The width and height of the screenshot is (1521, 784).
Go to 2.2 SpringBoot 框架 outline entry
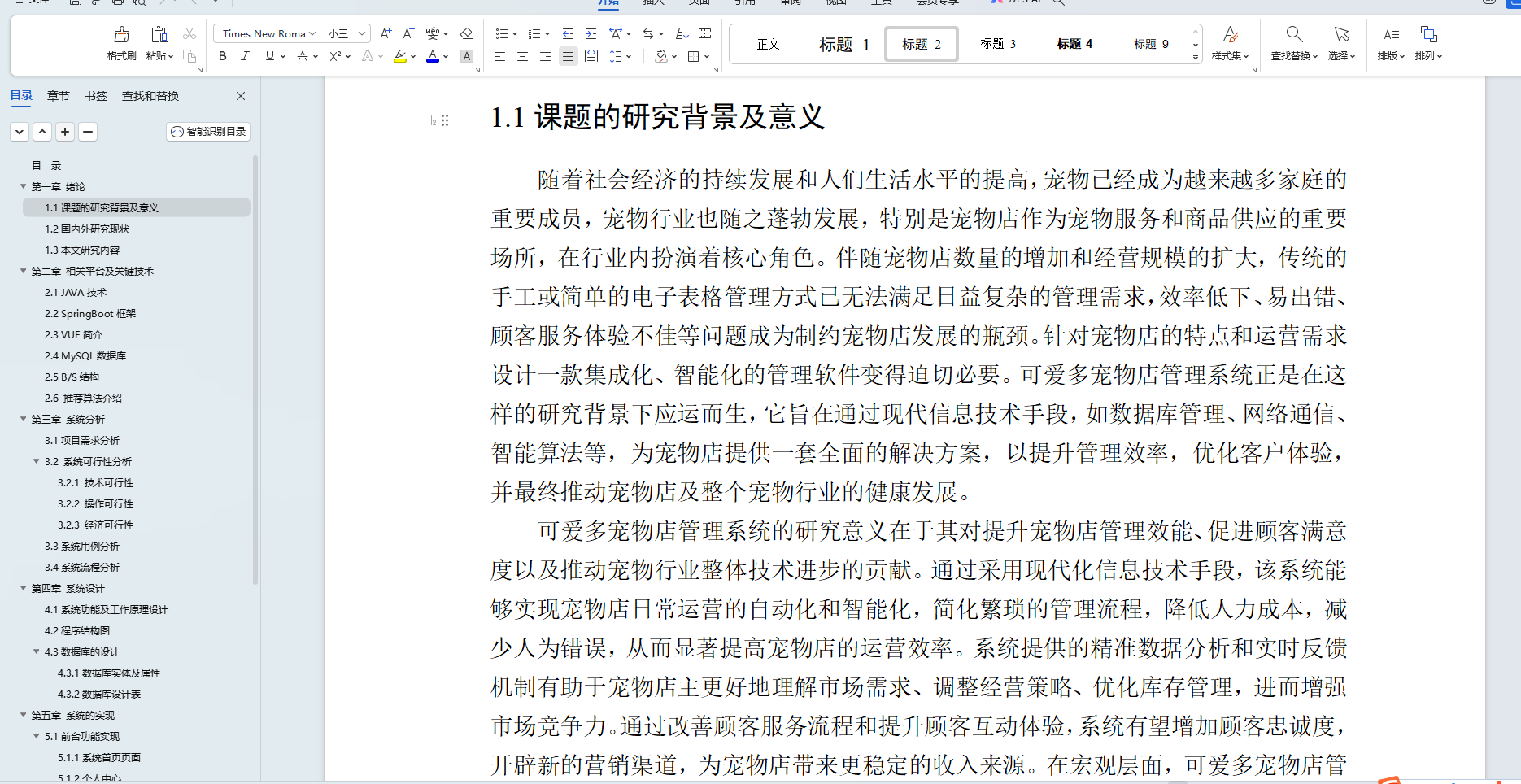pyautogui.click(x=90, y=313)
